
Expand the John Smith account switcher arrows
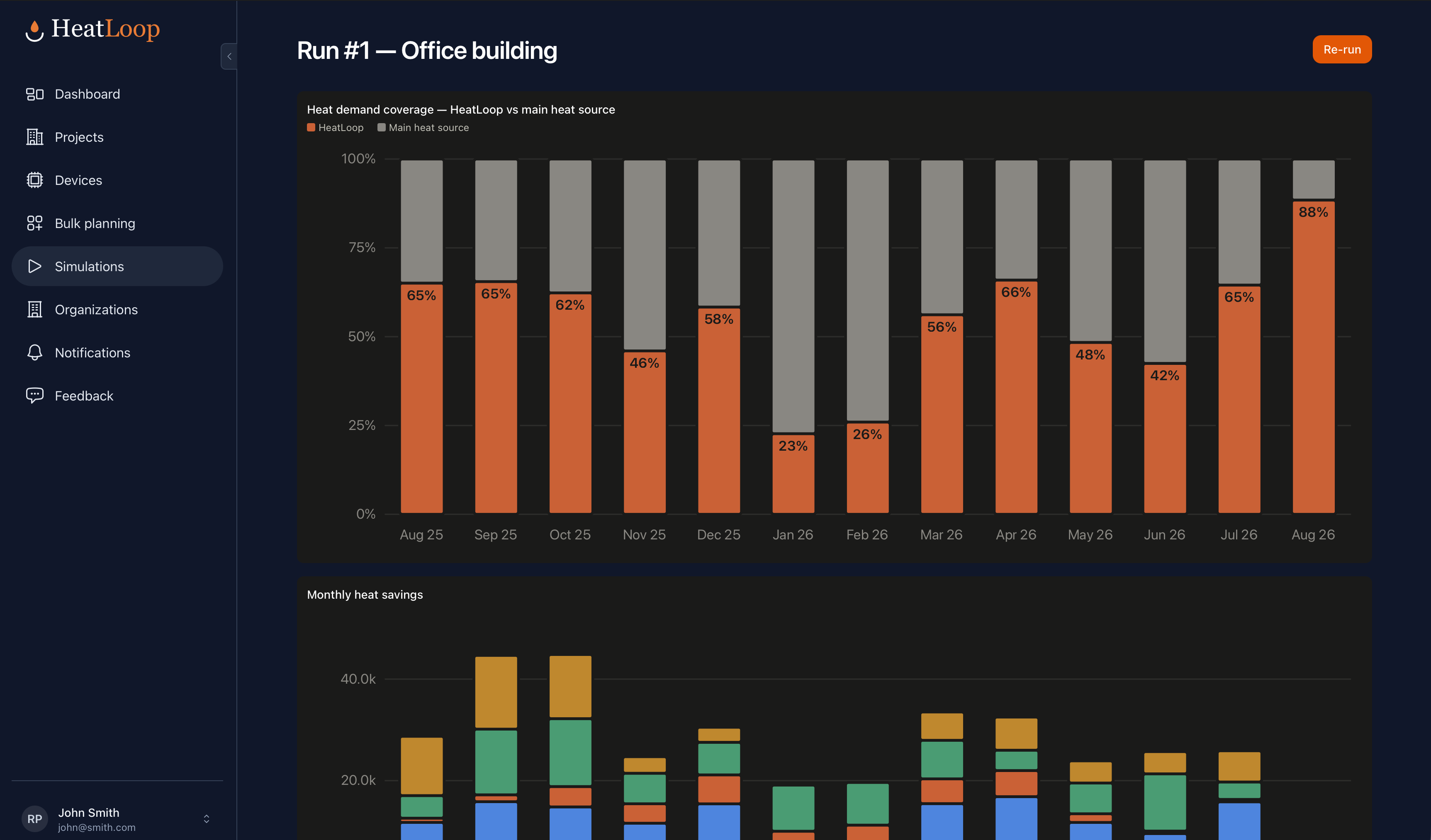coord(207,819)
